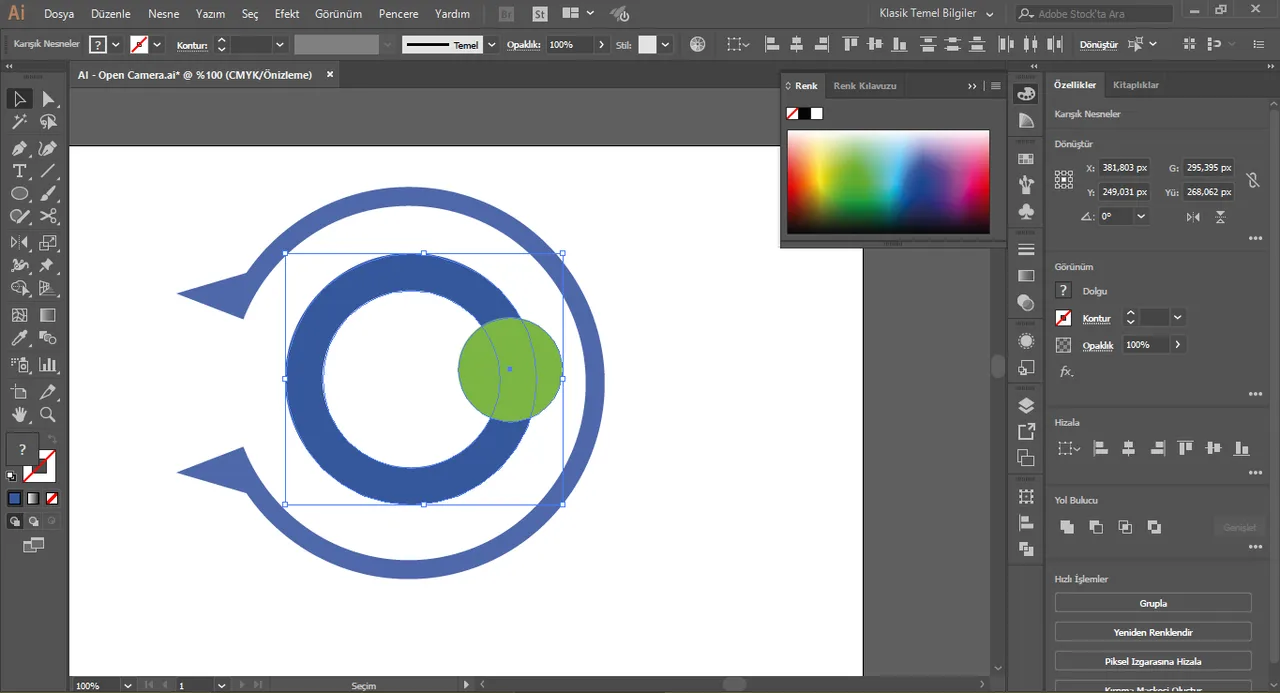Click the Adobe Stock'ta Ara search field

click(x=1094, y=14)
